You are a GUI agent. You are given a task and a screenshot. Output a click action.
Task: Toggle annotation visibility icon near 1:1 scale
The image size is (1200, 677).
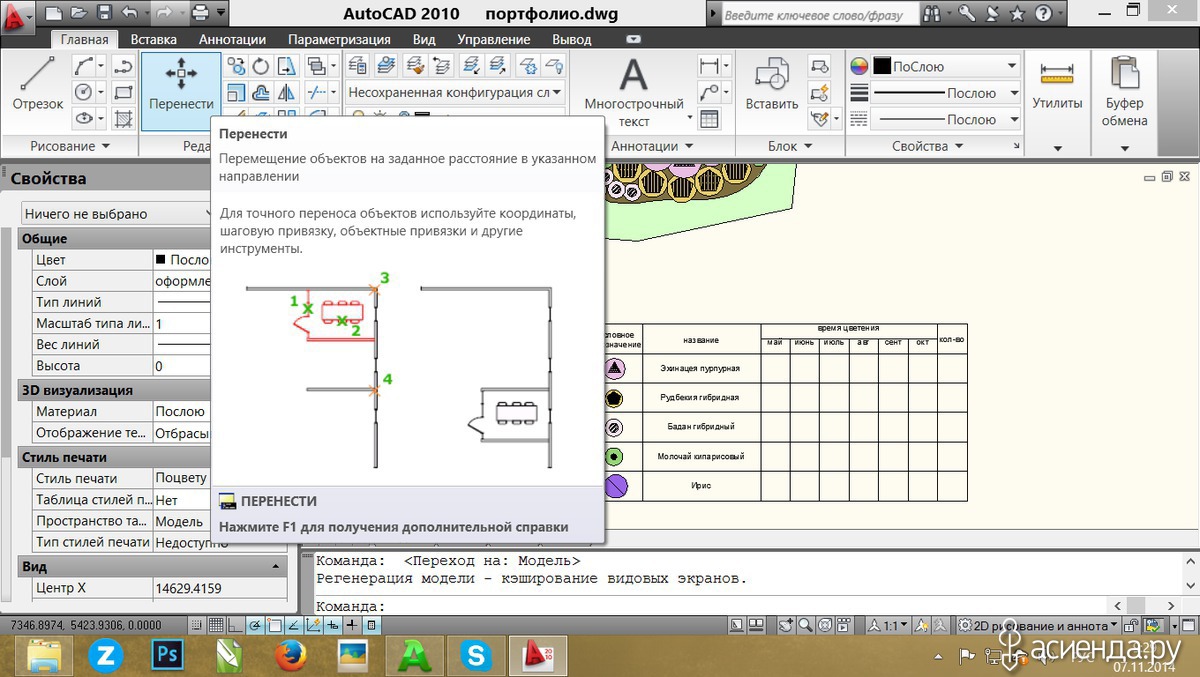coord(922,625)
